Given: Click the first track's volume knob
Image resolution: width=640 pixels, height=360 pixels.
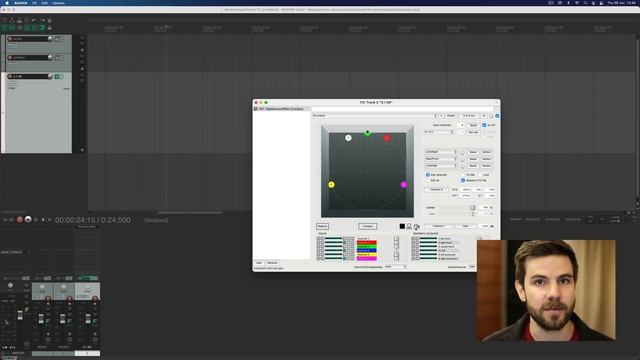Looking at the screenshot, I should pos(50,39).
